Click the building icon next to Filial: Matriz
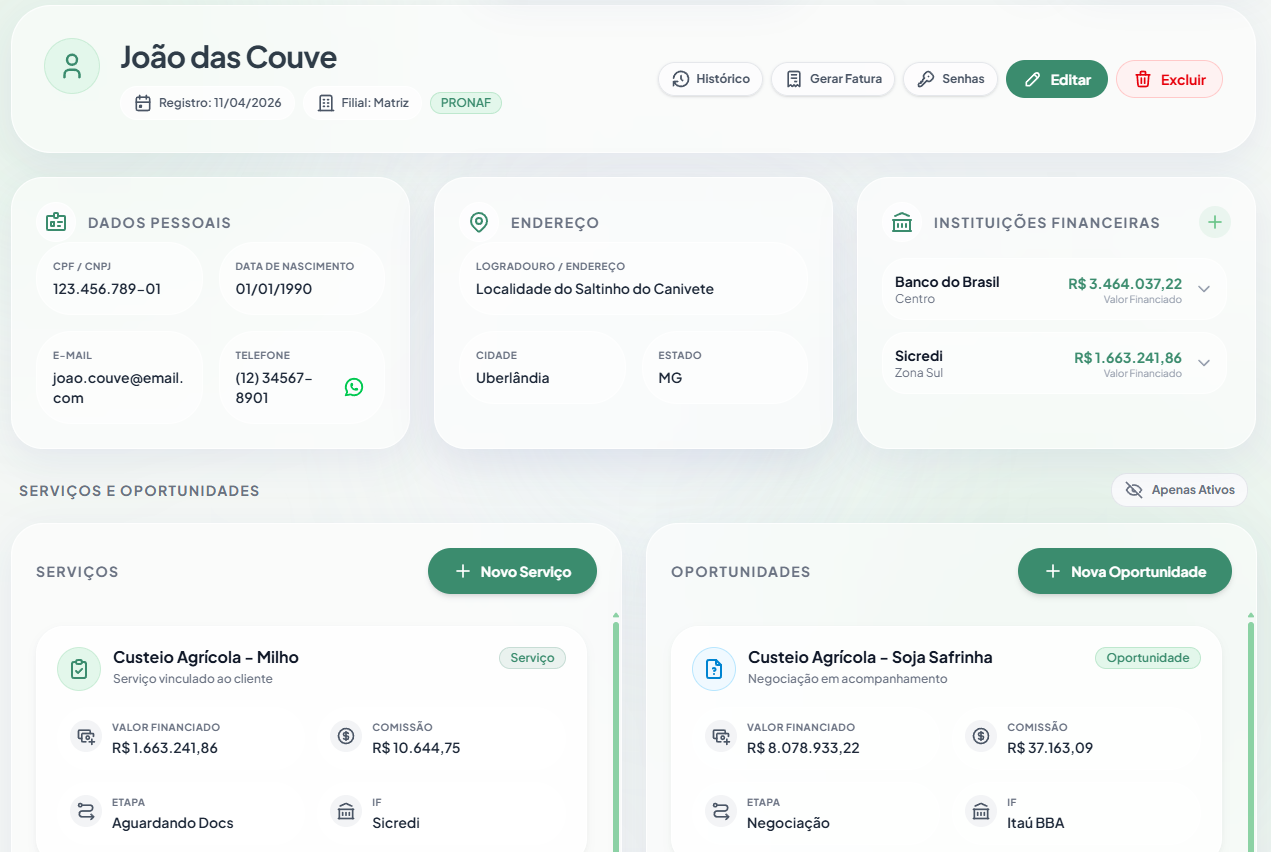Viewport: 1271px width, 852px height. point(323,102)
